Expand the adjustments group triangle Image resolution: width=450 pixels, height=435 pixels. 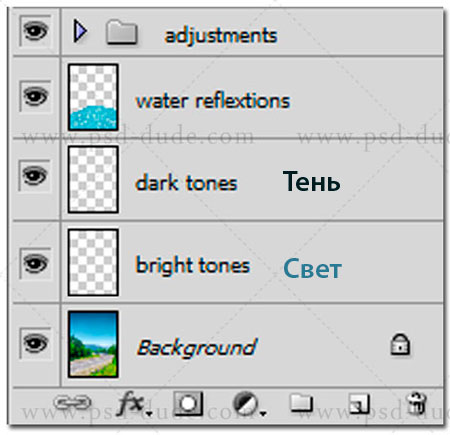(80, 31)
